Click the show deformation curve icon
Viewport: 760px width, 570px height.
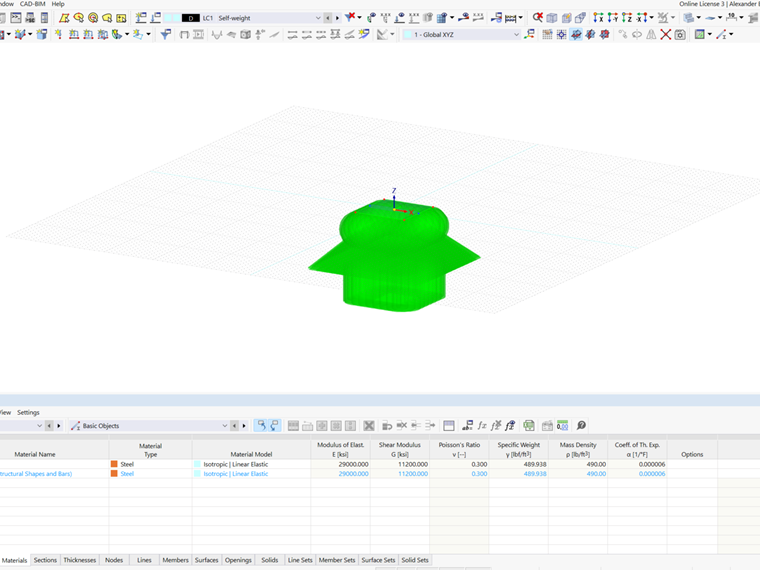coord(217,34)
